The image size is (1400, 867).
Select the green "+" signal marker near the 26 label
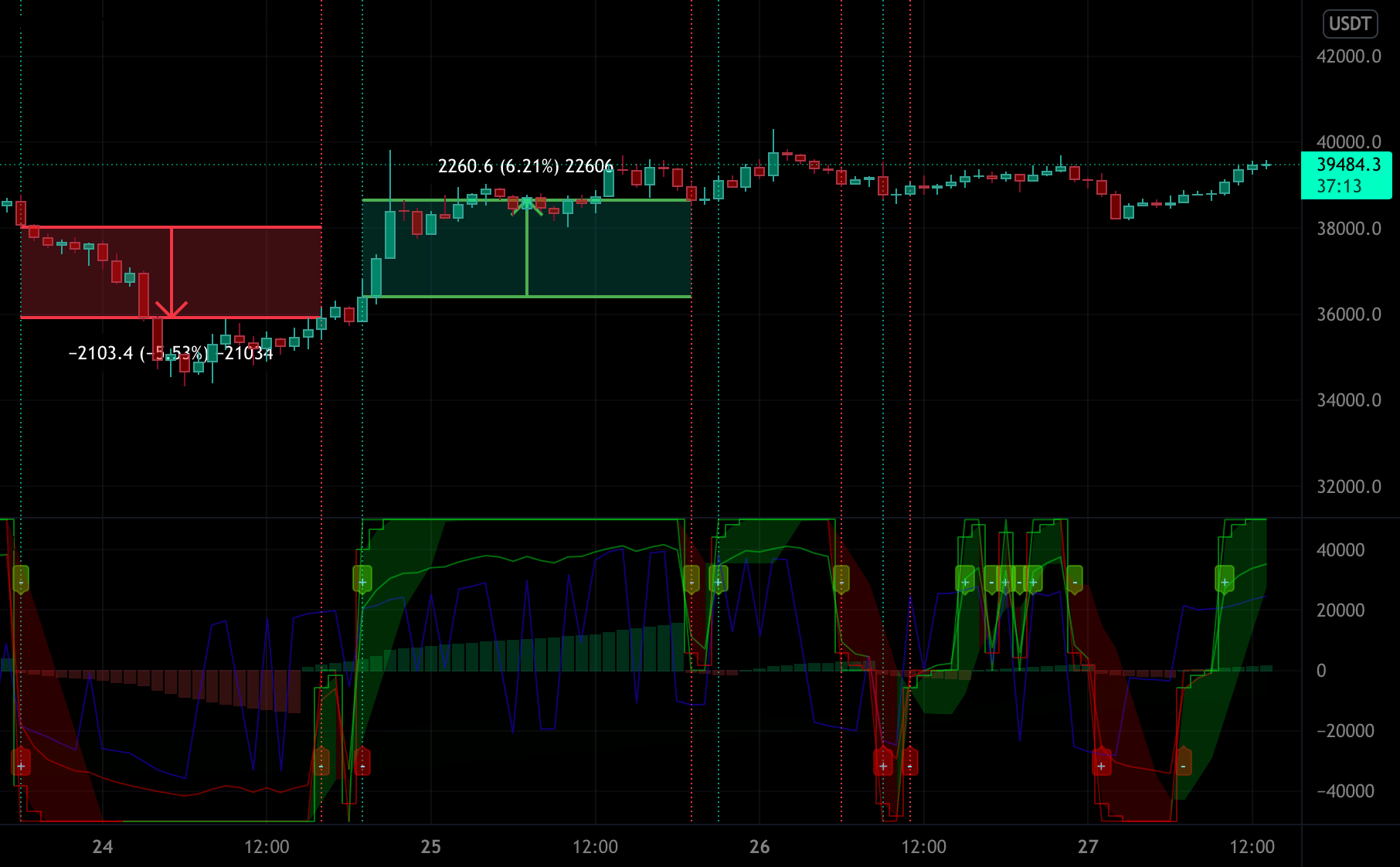719,583
